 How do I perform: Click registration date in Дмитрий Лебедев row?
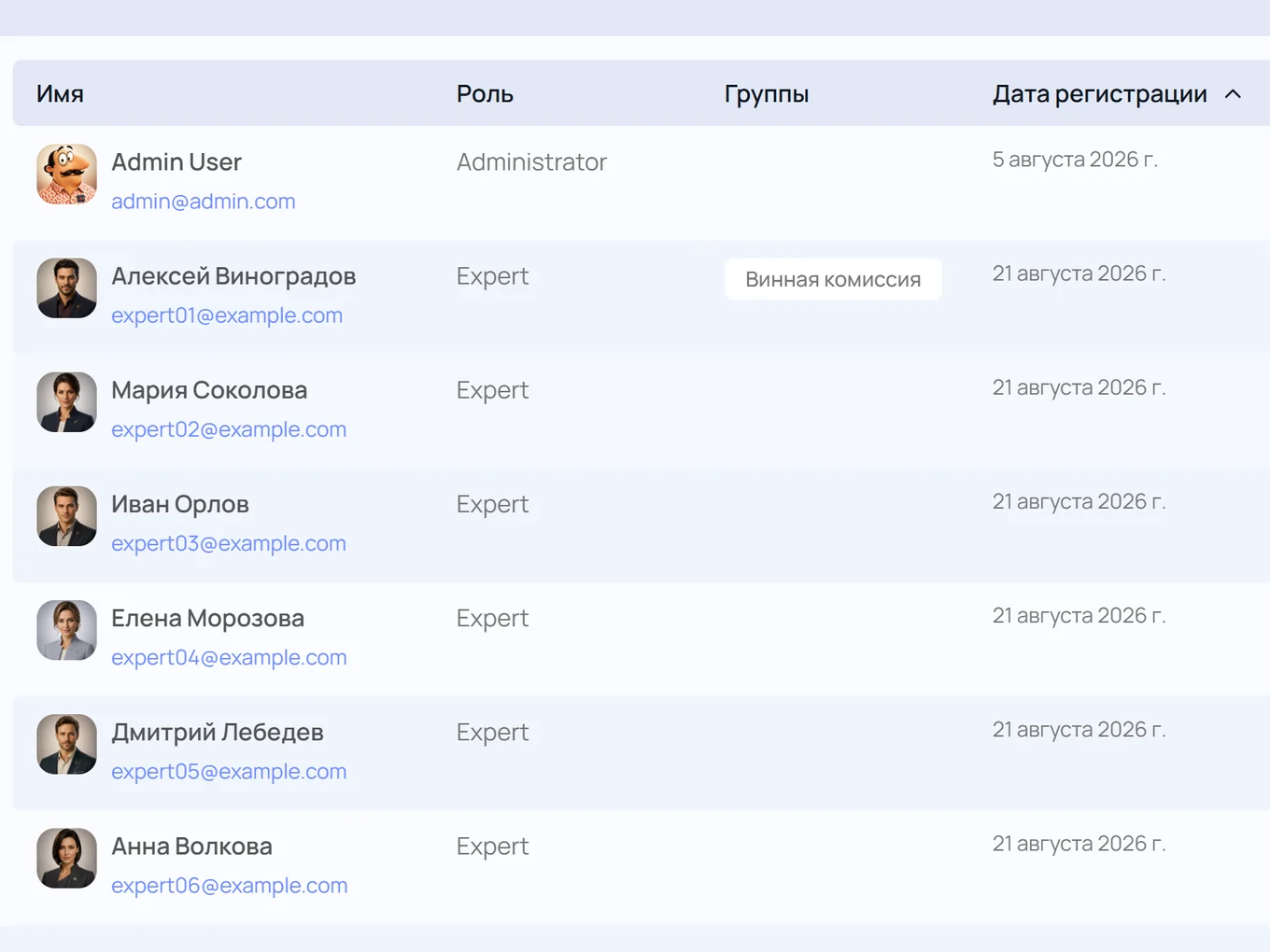(x=1079, y=729)
